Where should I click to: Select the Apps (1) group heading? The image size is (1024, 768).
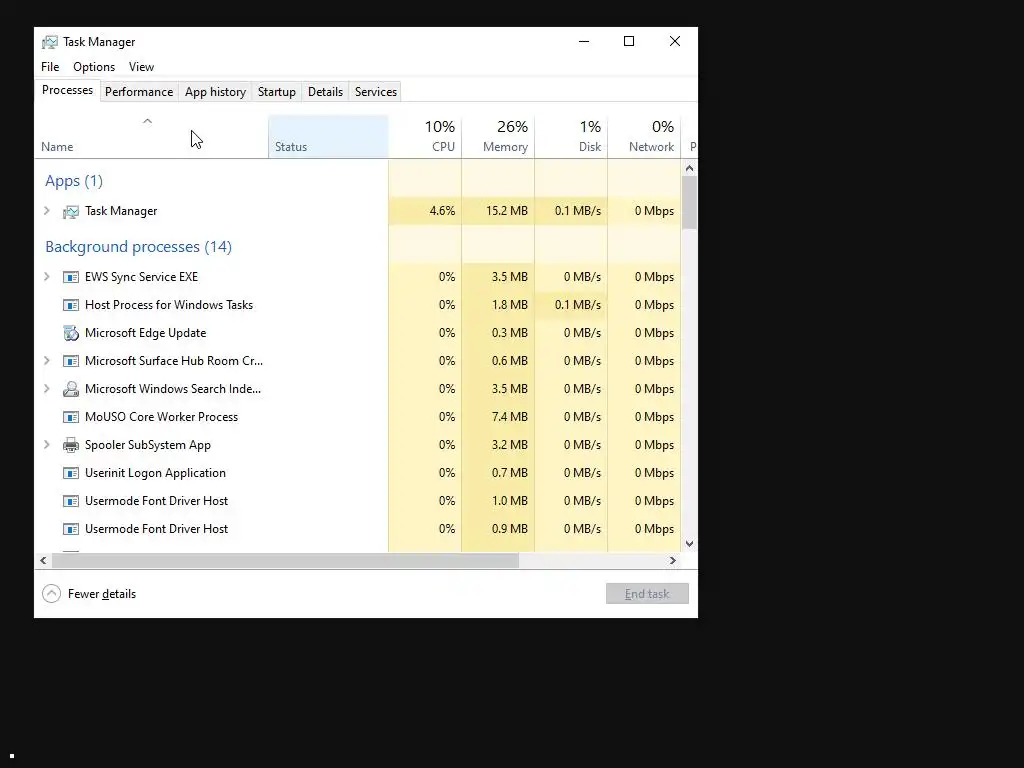pyautogui.click(x=74, y=181)
